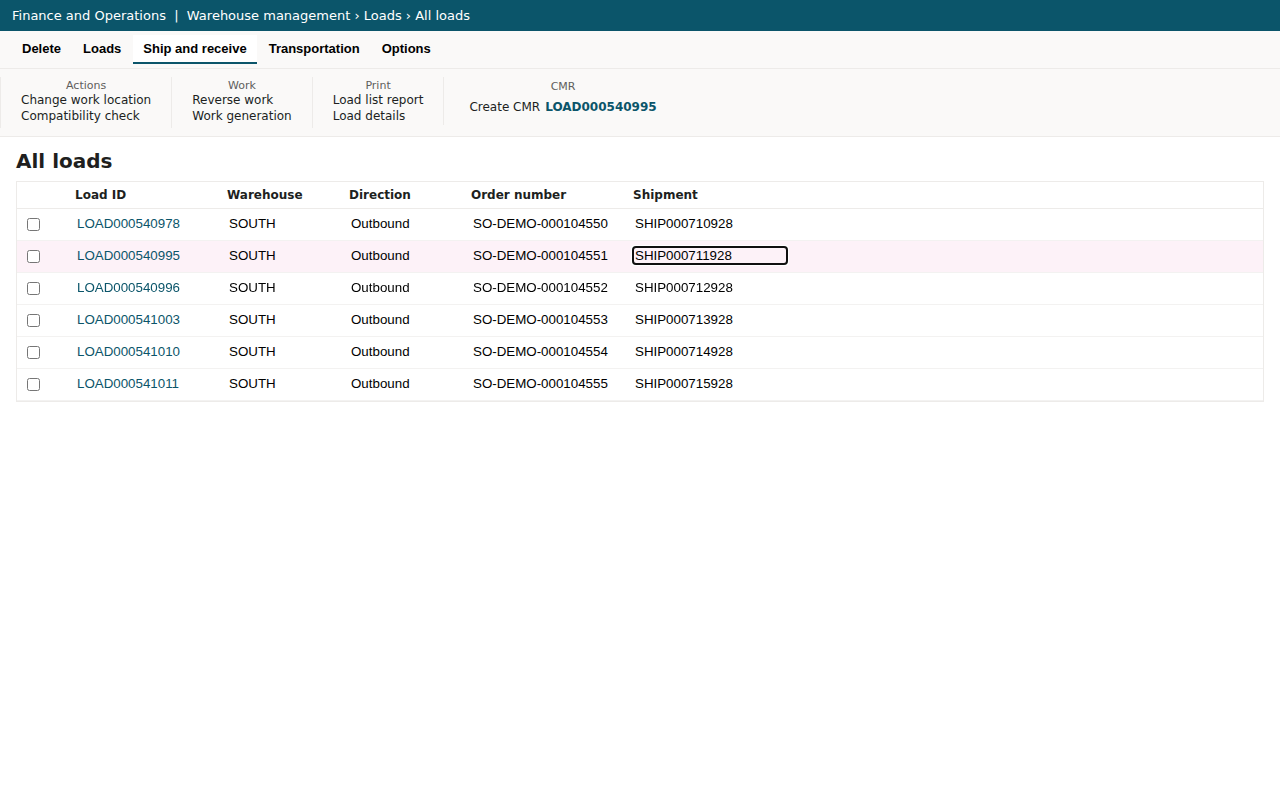Select the Ship and receive tab
This screenshot has height=800, width=1280.
point(195,49)
